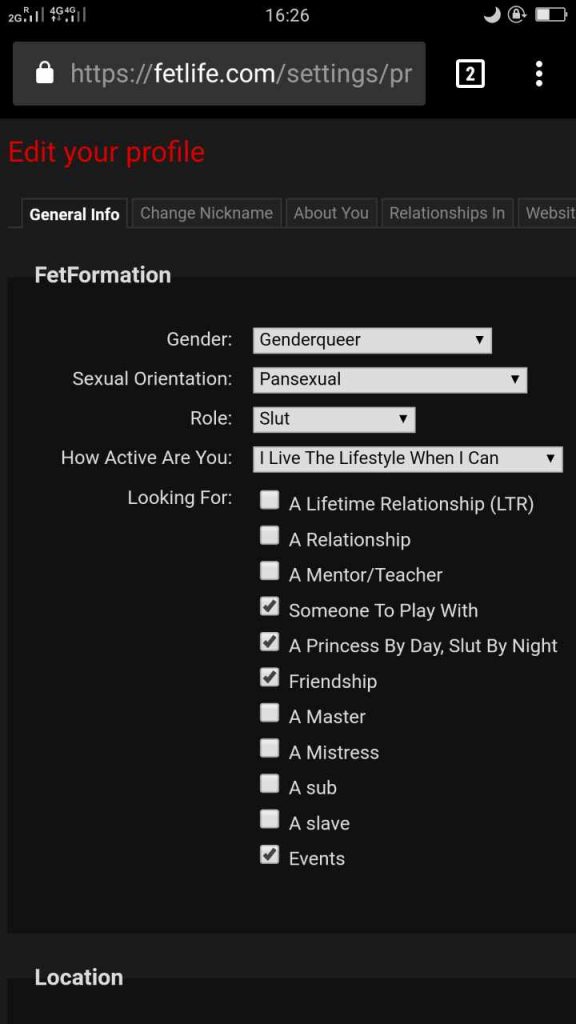Check the A Lifetime Relationship (LTR) checkbox
576x1024 pixels.
269,500
